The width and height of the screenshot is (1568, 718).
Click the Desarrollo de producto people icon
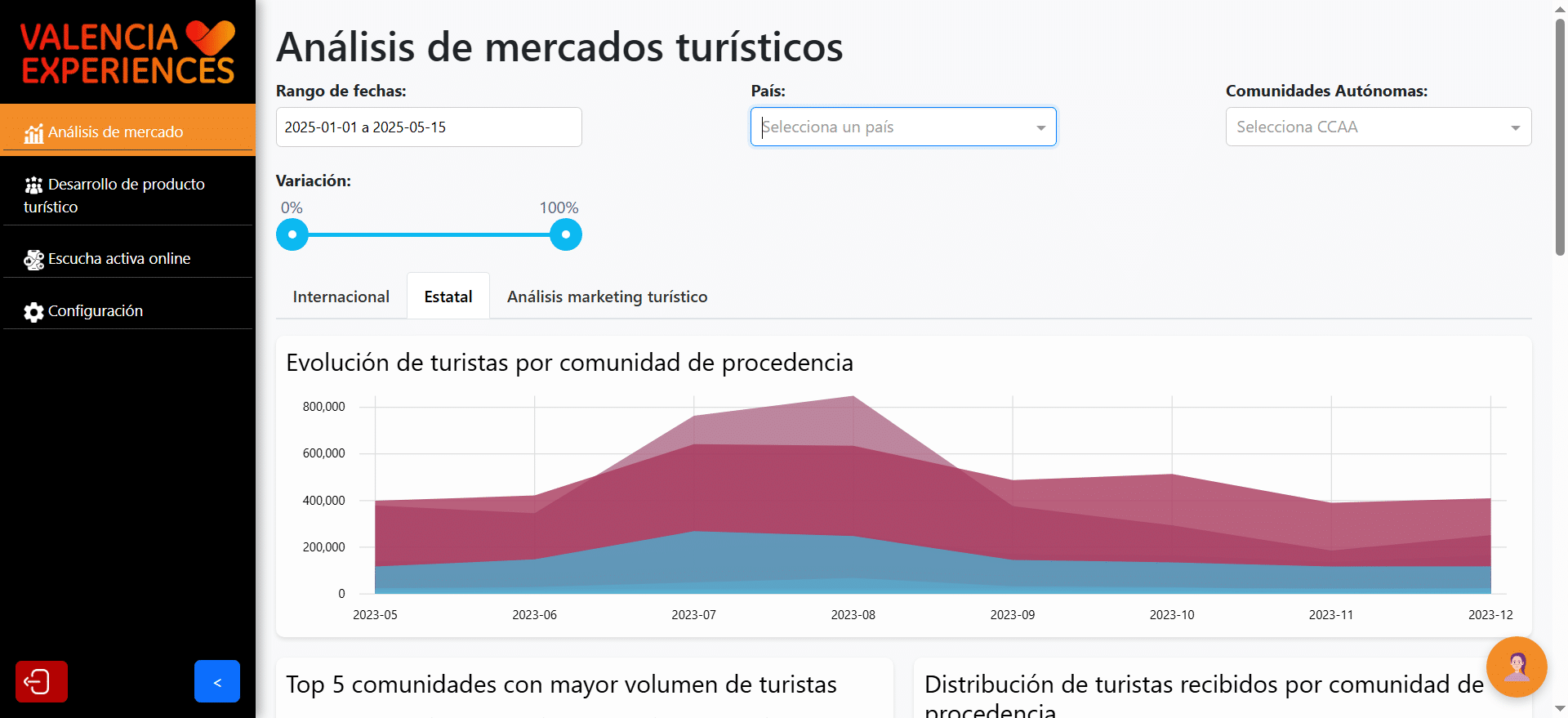tap(33, 185)
